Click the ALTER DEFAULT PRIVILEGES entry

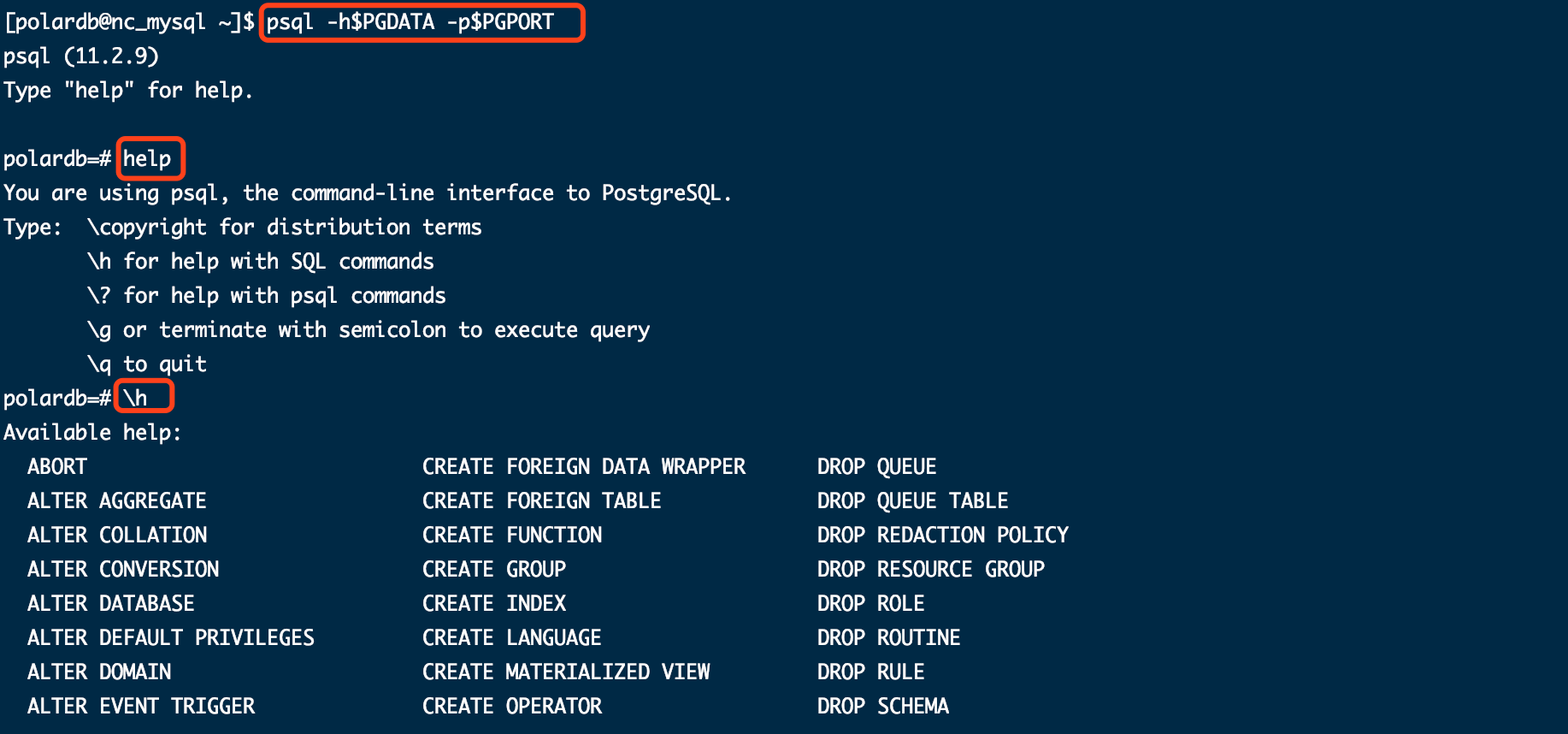171,638
